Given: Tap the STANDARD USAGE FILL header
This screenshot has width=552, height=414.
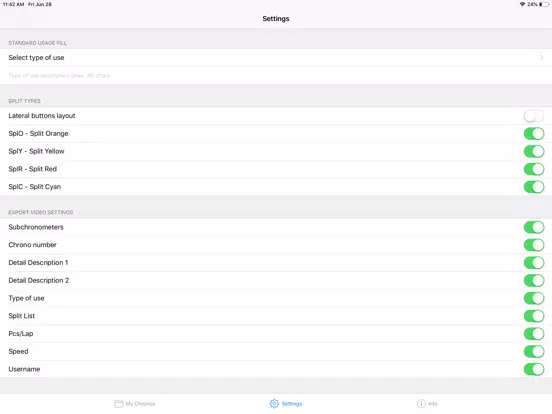Looking at the screenshot, I should coord(37,43).
